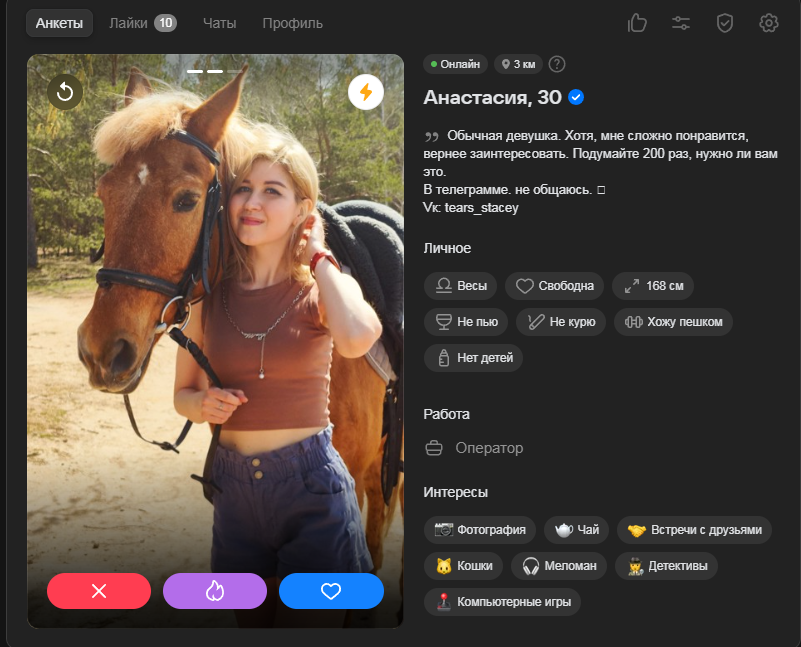Click the thumbs-up icon in top bar

(637, 23)
